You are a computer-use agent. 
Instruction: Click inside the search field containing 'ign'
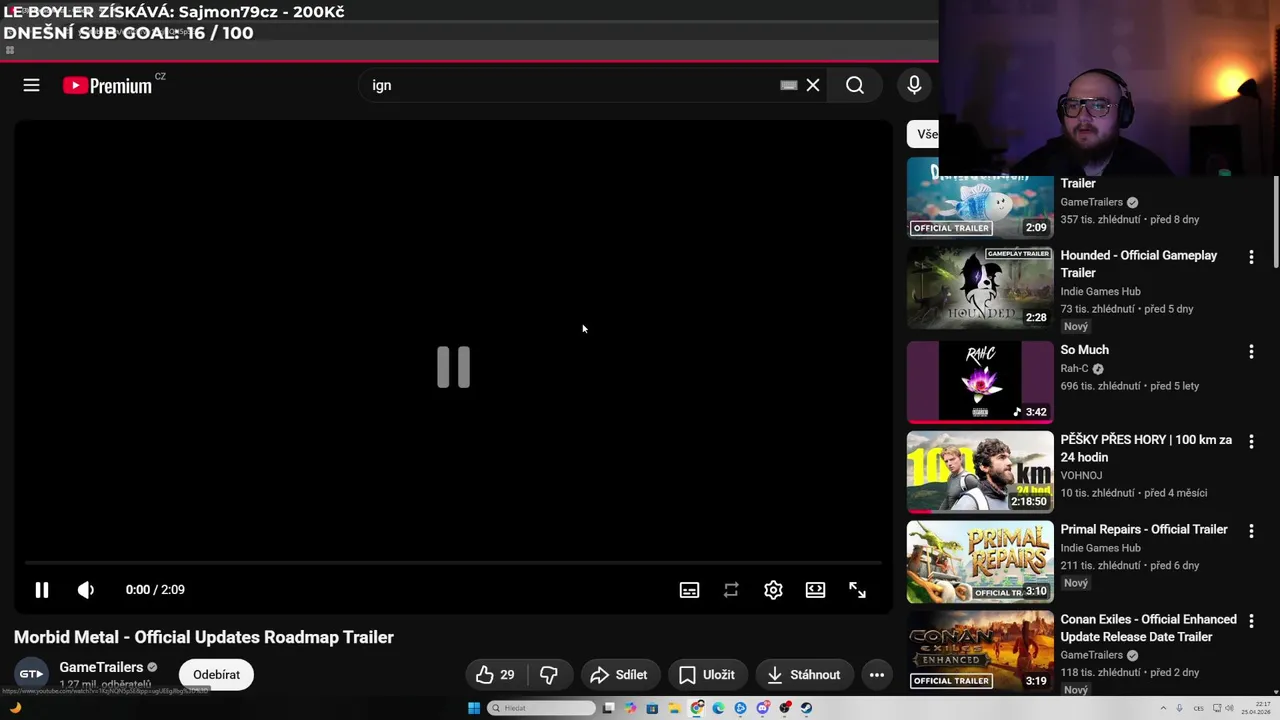pos(570,85)
